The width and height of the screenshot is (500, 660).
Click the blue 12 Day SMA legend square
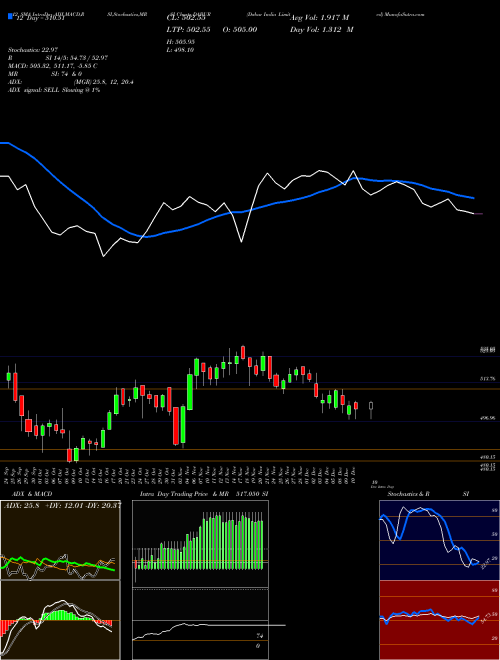pyautogui.click(x=10, y=17)
